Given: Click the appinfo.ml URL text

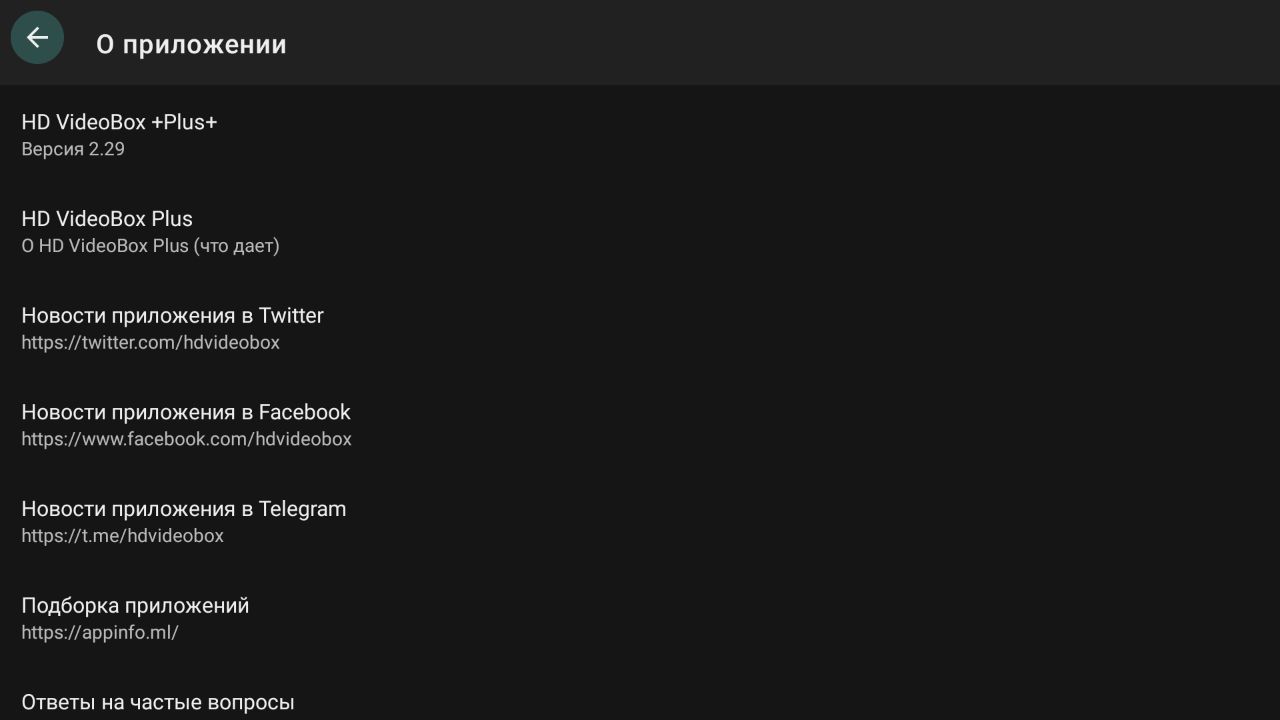Looking at the screenshot, I should tap(100, 632).
